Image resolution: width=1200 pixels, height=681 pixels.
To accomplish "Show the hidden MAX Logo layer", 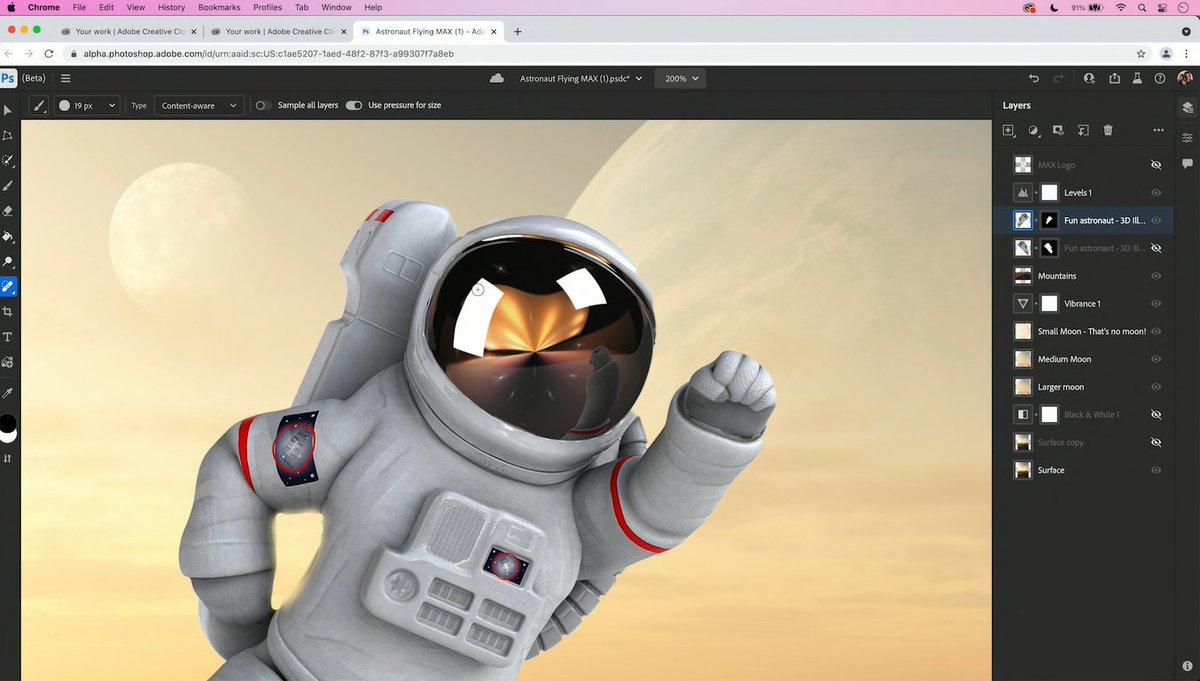I will click(x=1156, y=164).
